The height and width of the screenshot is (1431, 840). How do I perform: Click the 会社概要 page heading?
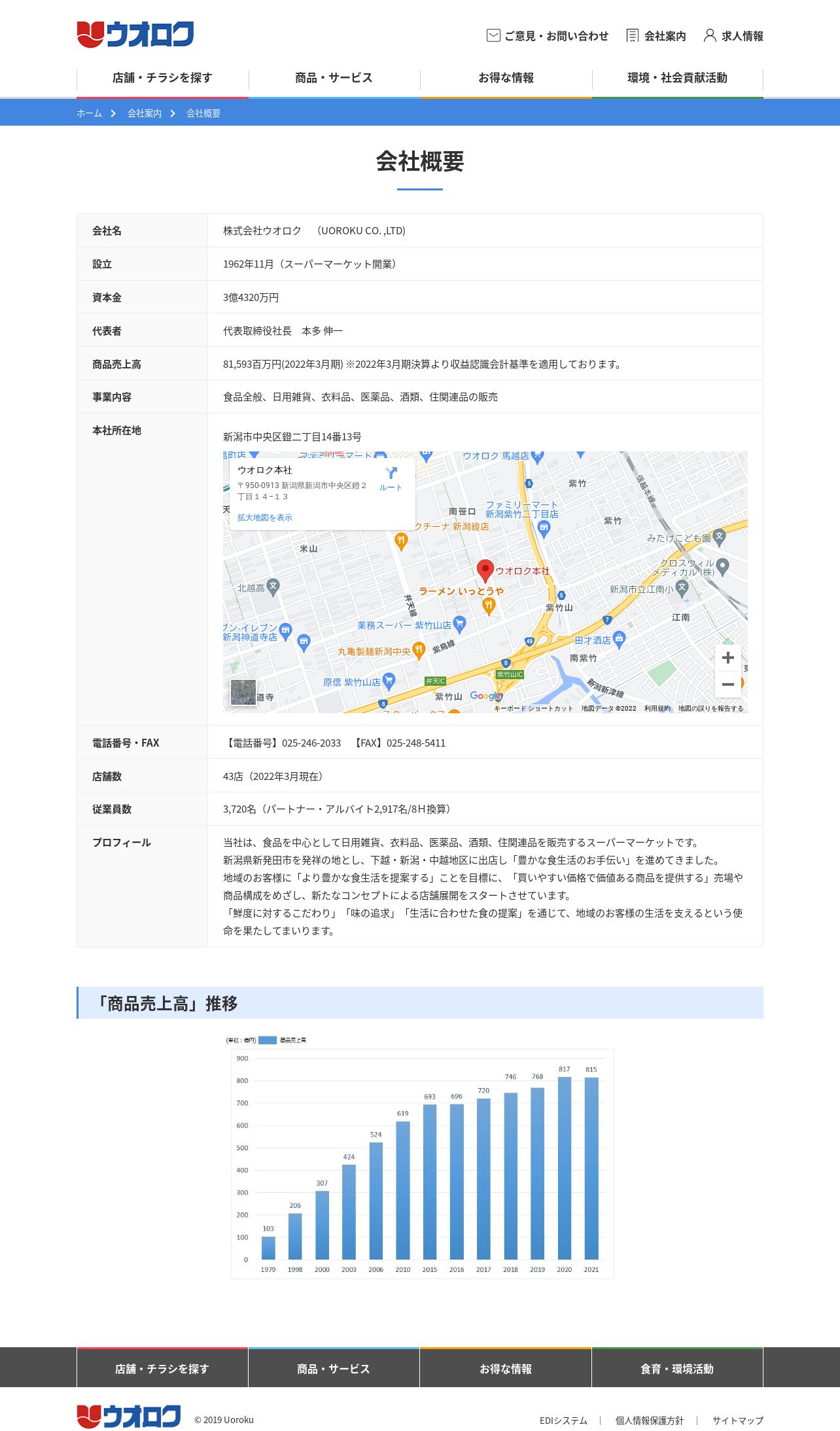[420, 161]
